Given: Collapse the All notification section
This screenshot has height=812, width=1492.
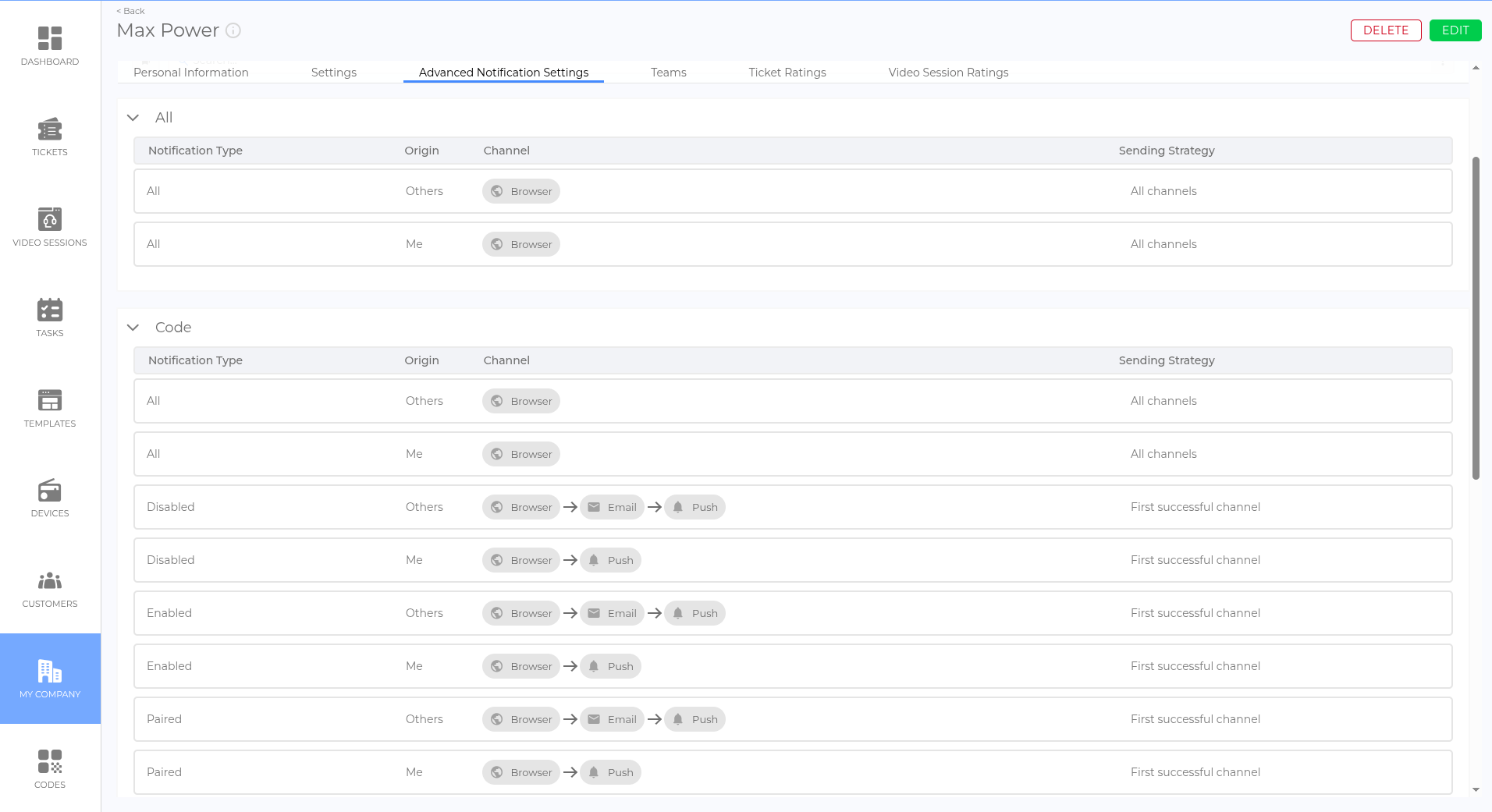Looking at the screenshot, I should pos(133,118).
